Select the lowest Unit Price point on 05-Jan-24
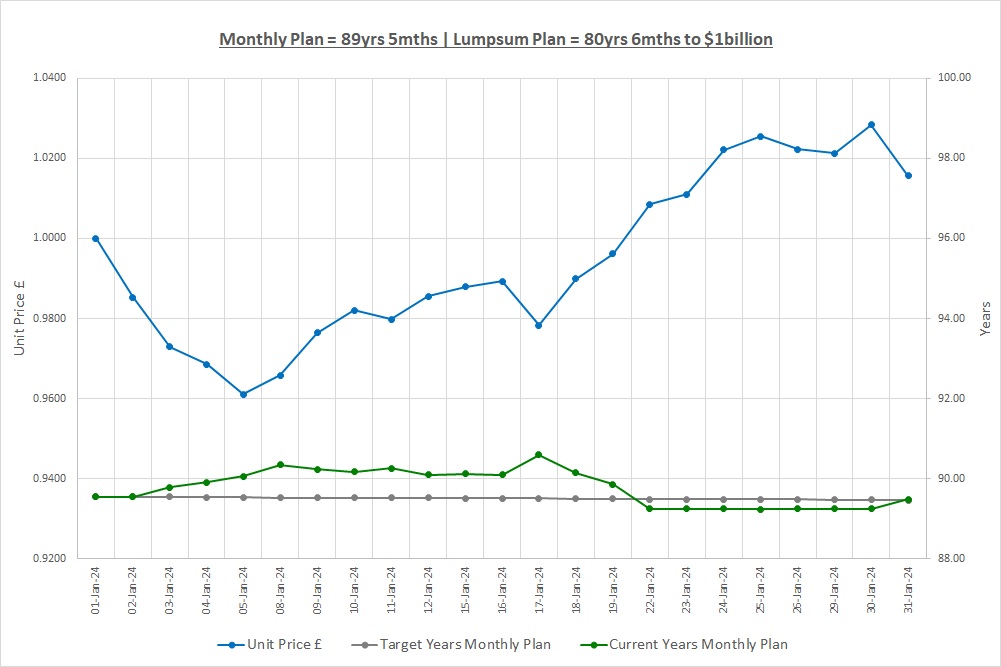 (x=243, y=394)
